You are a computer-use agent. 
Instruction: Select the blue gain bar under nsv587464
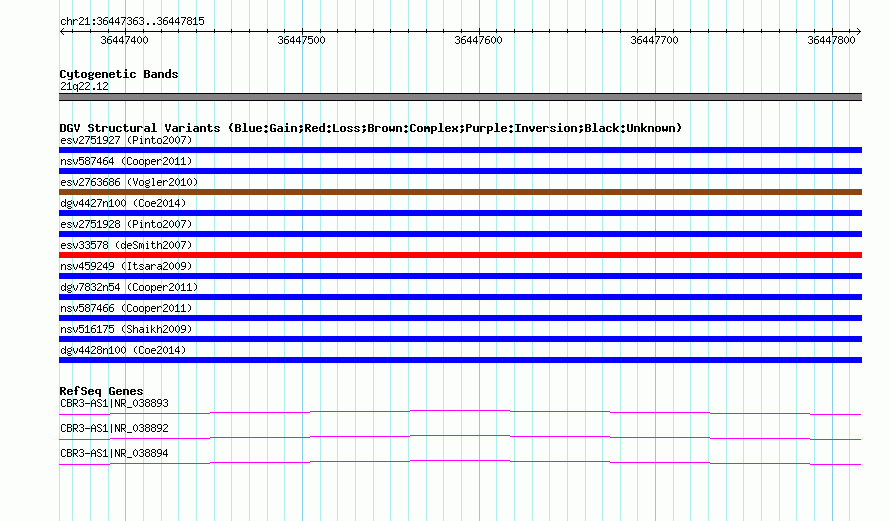[460, 171]
